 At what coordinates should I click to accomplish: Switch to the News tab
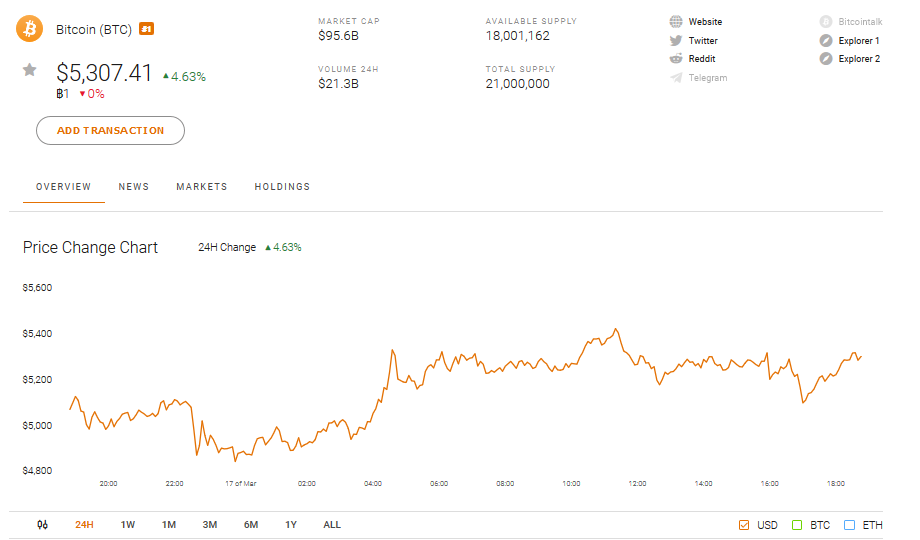coord(133,187)
